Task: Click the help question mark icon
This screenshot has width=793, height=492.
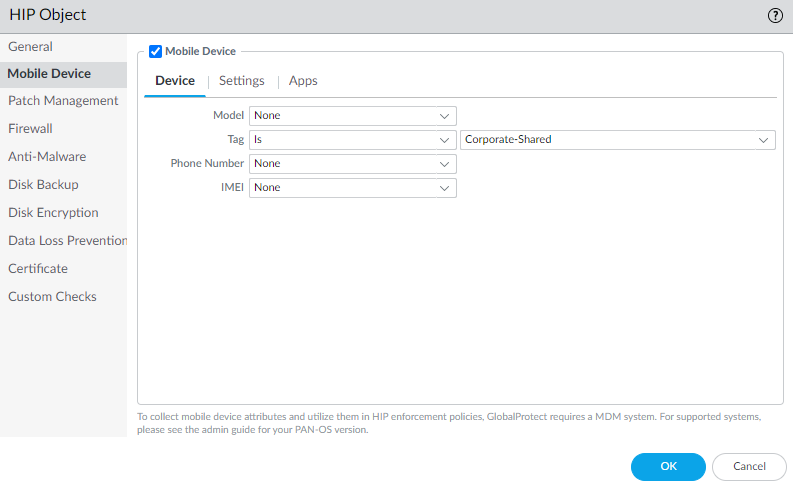Action: pyautogui.click(x=775, y=15)
